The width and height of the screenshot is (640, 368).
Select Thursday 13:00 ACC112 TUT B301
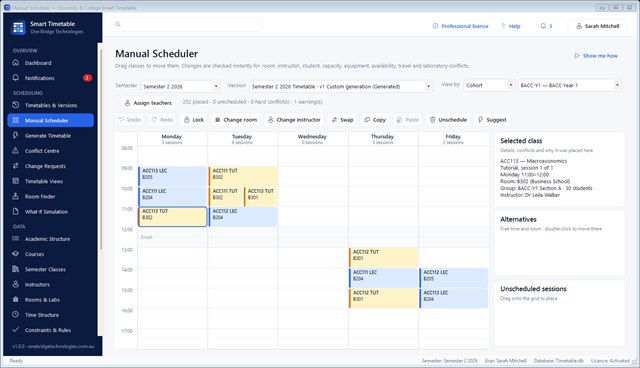[x=383, y=257]
